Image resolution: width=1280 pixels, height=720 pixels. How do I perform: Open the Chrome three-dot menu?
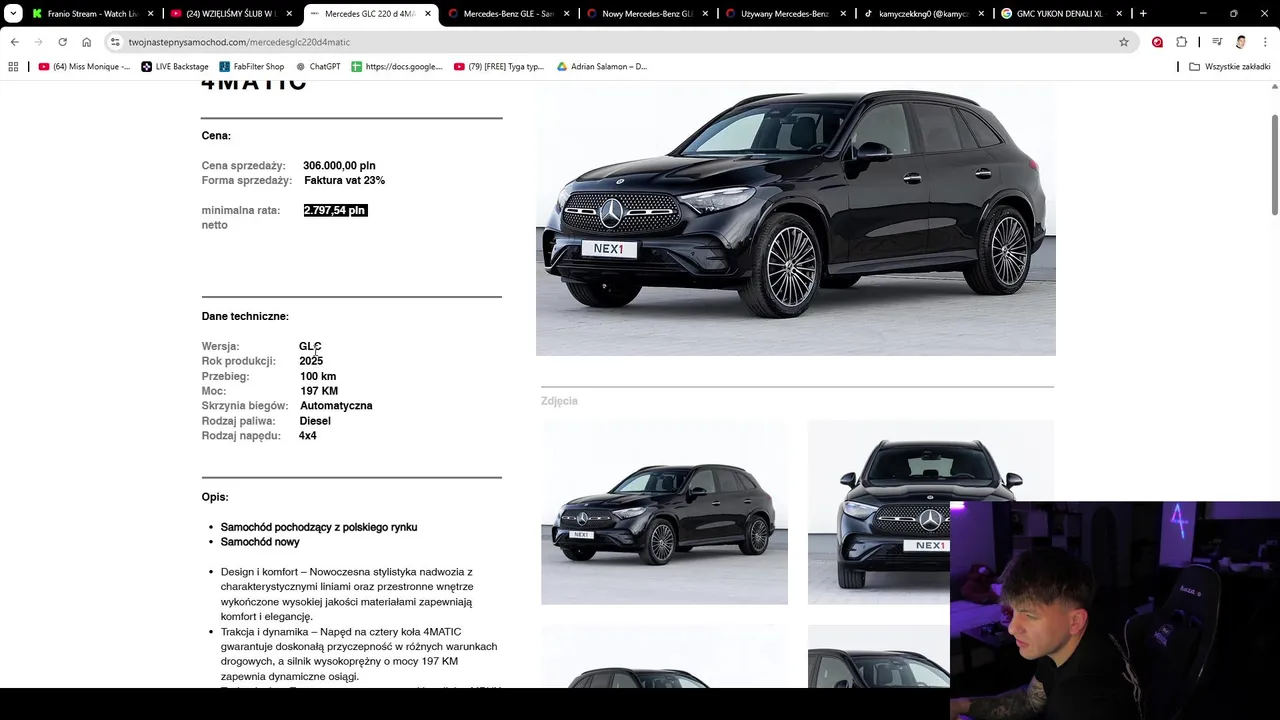coord(1265,42)
